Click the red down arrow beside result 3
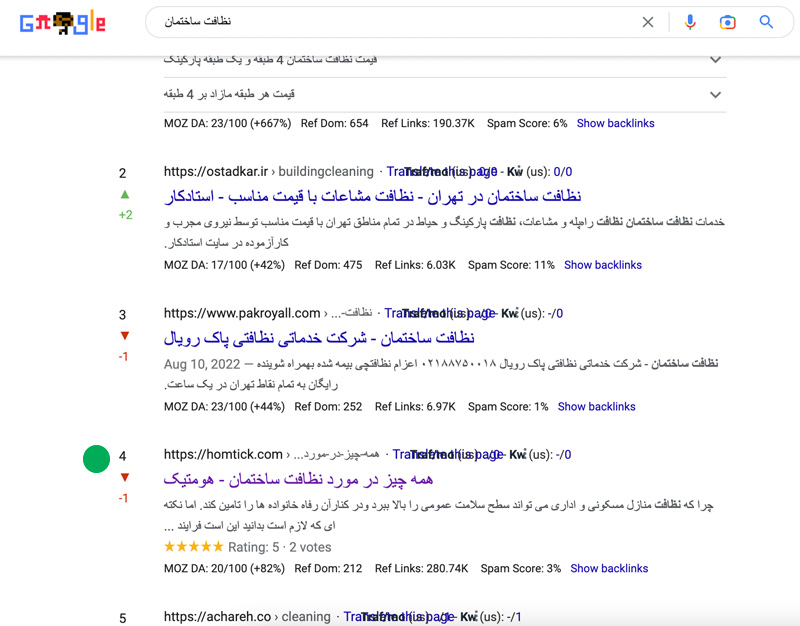 coord(124,336)
